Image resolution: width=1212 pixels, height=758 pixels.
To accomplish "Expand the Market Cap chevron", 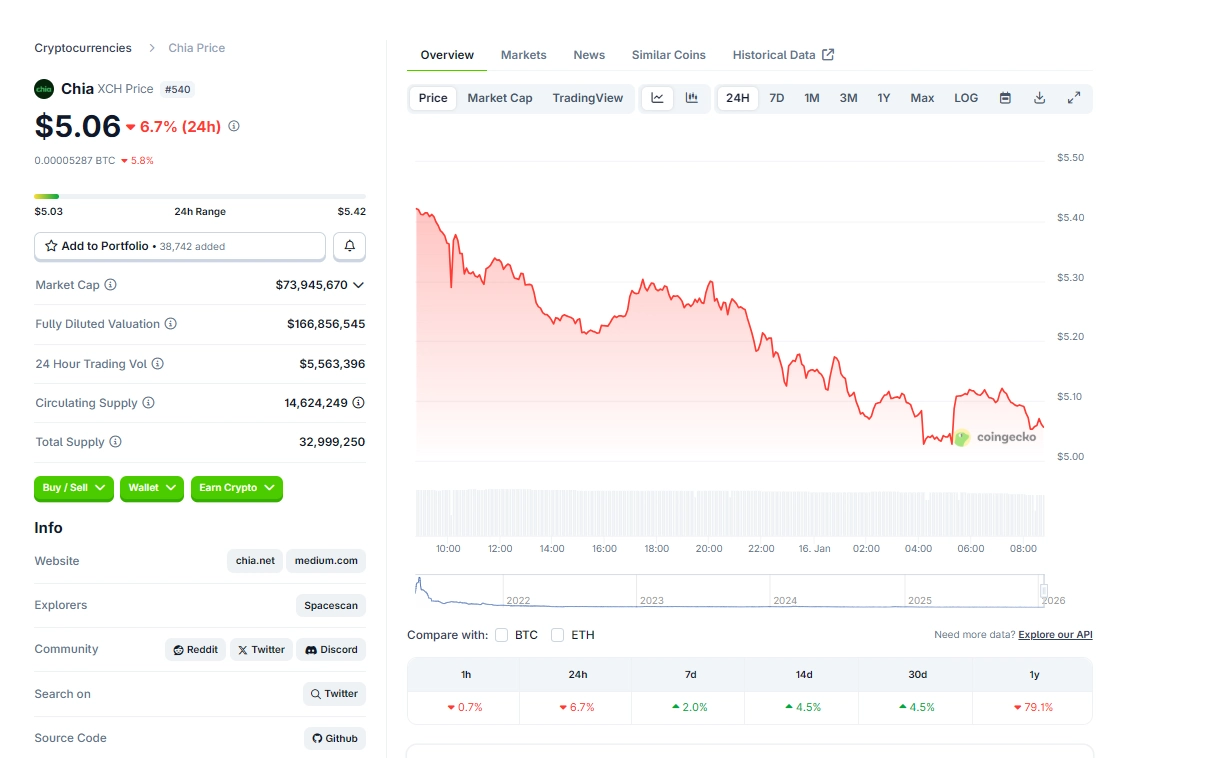I will click(x=359, y=285).
